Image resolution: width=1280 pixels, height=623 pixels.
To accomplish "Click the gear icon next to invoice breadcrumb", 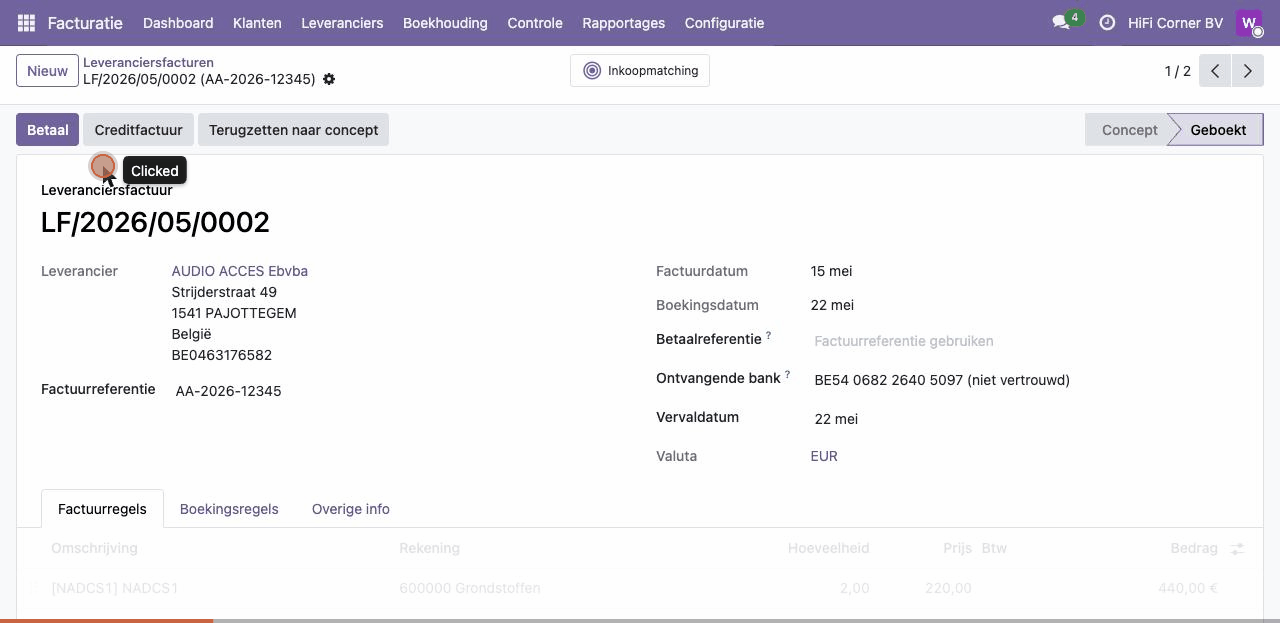I will click(x=329, y=79).
